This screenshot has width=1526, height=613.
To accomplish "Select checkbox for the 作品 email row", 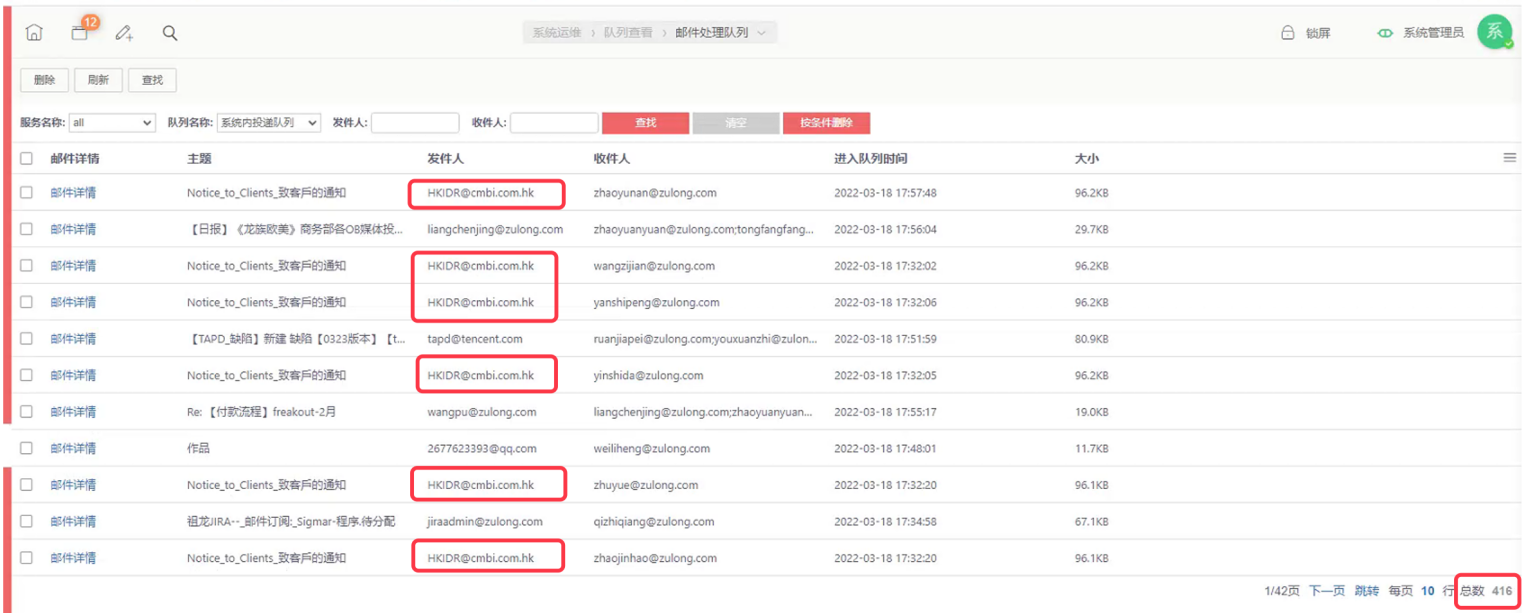I will click(x=27, y=448).
